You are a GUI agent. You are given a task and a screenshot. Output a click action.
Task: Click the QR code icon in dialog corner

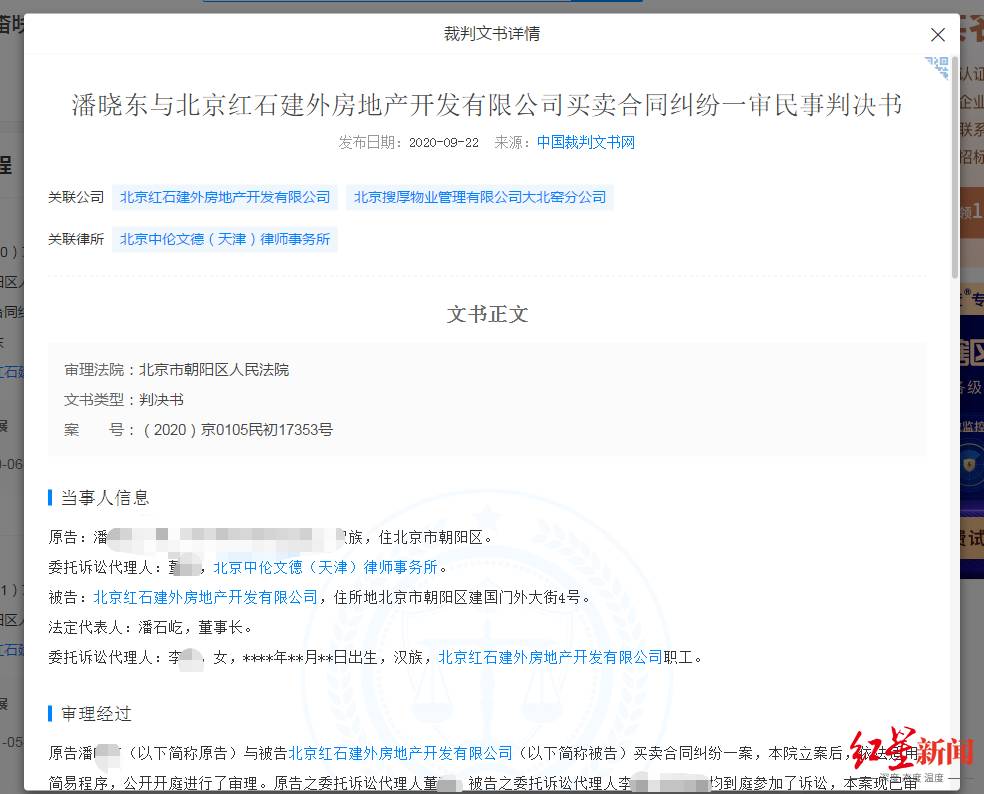click(937, 68)
